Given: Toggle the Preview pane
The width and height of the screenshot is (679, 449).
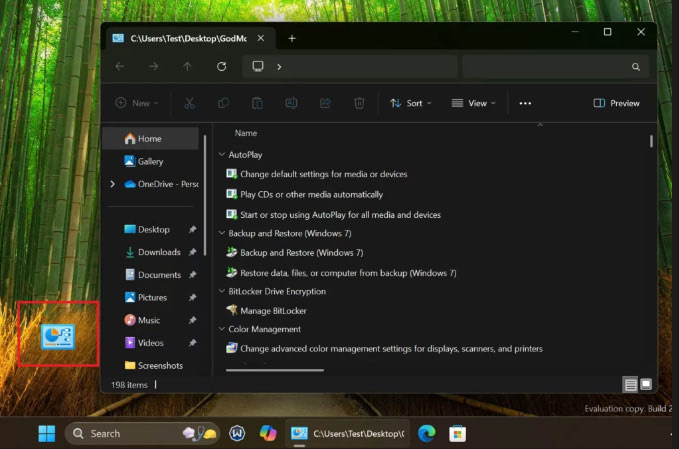Looking at the screenshot, I should pyautogui.click(x=616, y=103).
